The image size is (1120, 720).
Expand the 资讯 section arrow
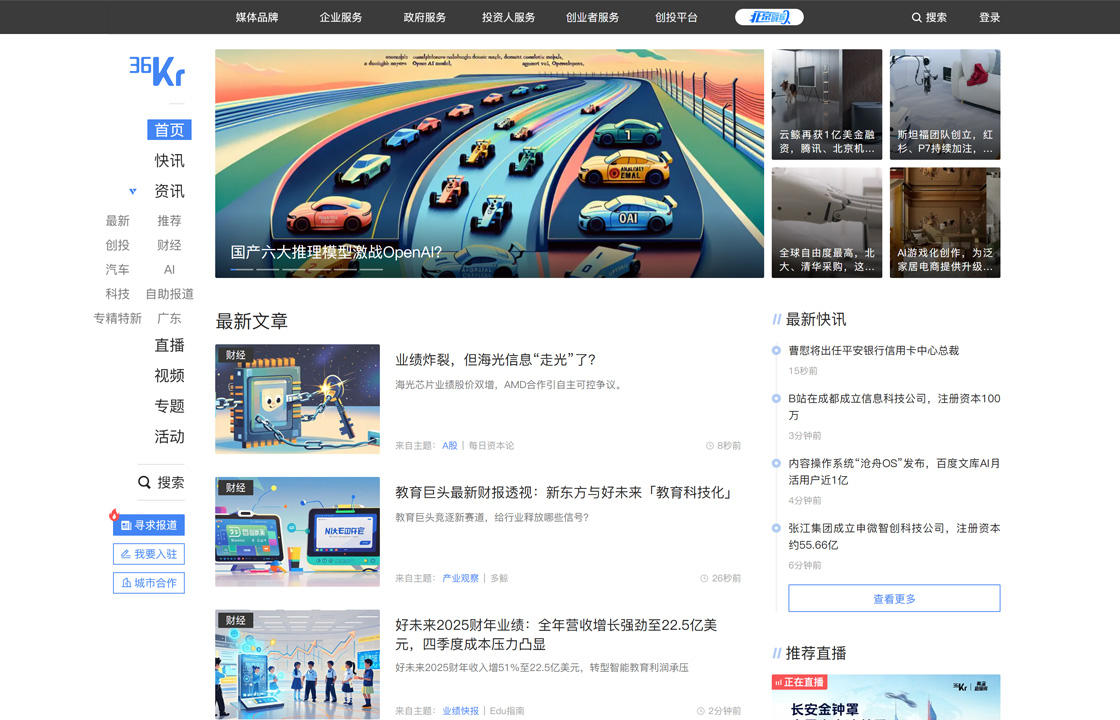(132, 191)
